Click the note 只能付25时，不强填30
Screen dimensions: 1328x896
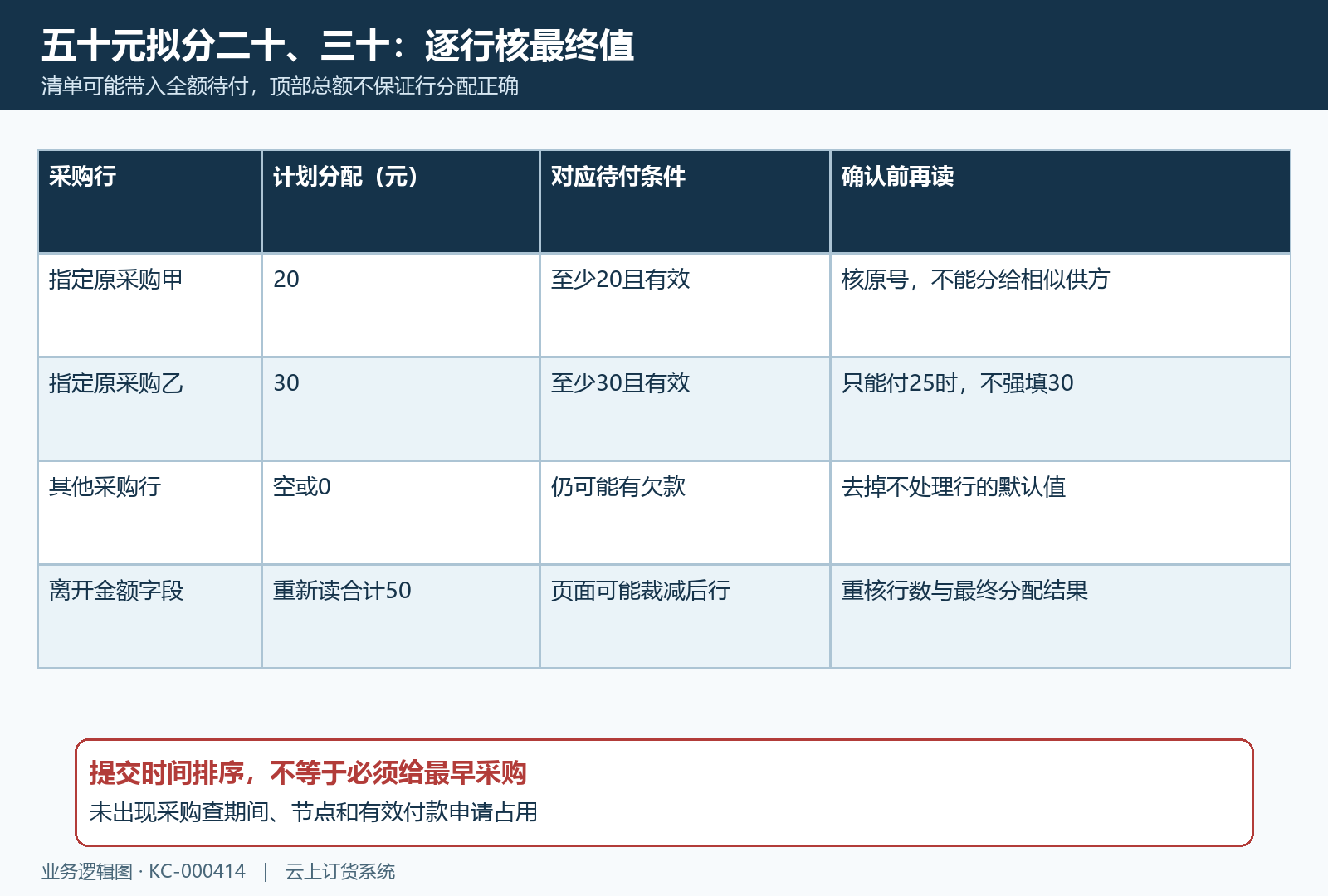pyautogui.click(x=958, y=383)
